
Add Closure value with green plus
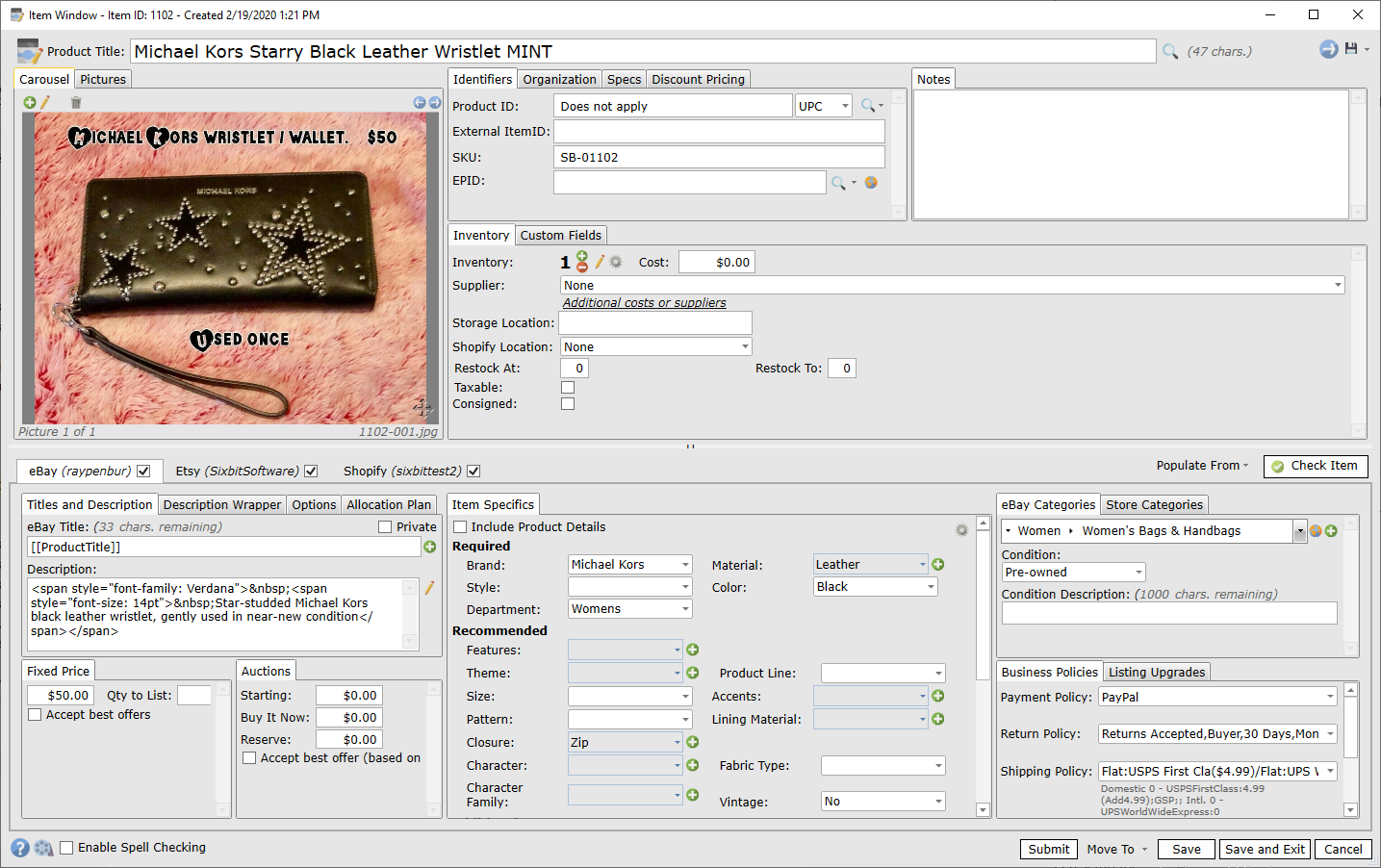coord(693,742)
